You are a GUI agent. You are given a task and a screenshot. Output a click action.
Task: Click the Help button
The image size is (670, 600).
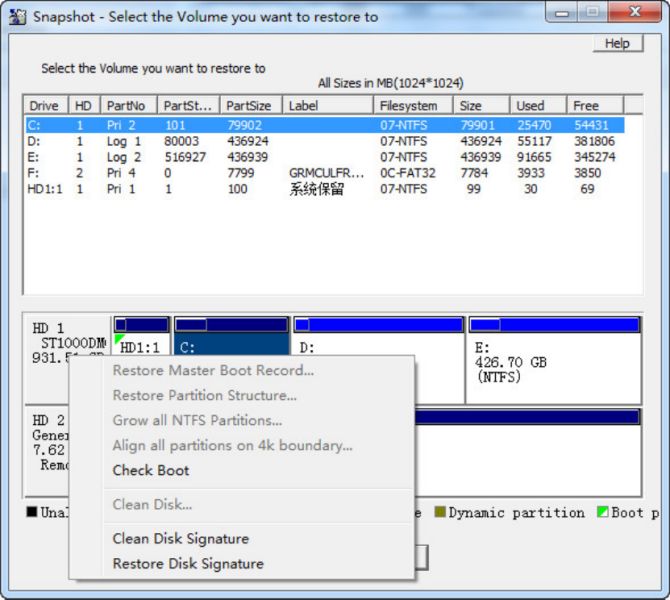pos(617,43)
